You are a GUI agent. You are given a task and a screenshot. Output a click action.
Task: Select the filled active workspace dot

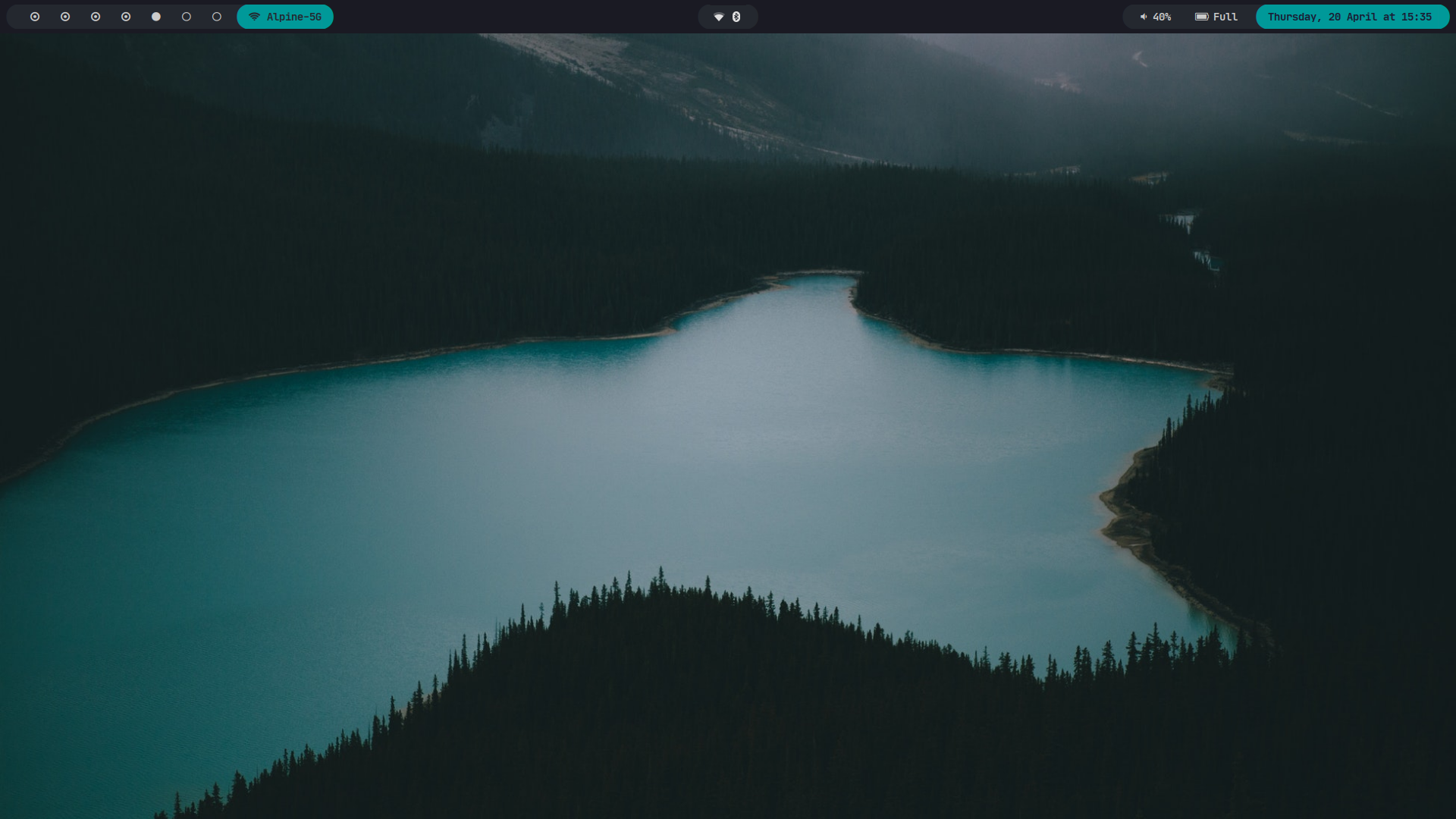point(156,17)
